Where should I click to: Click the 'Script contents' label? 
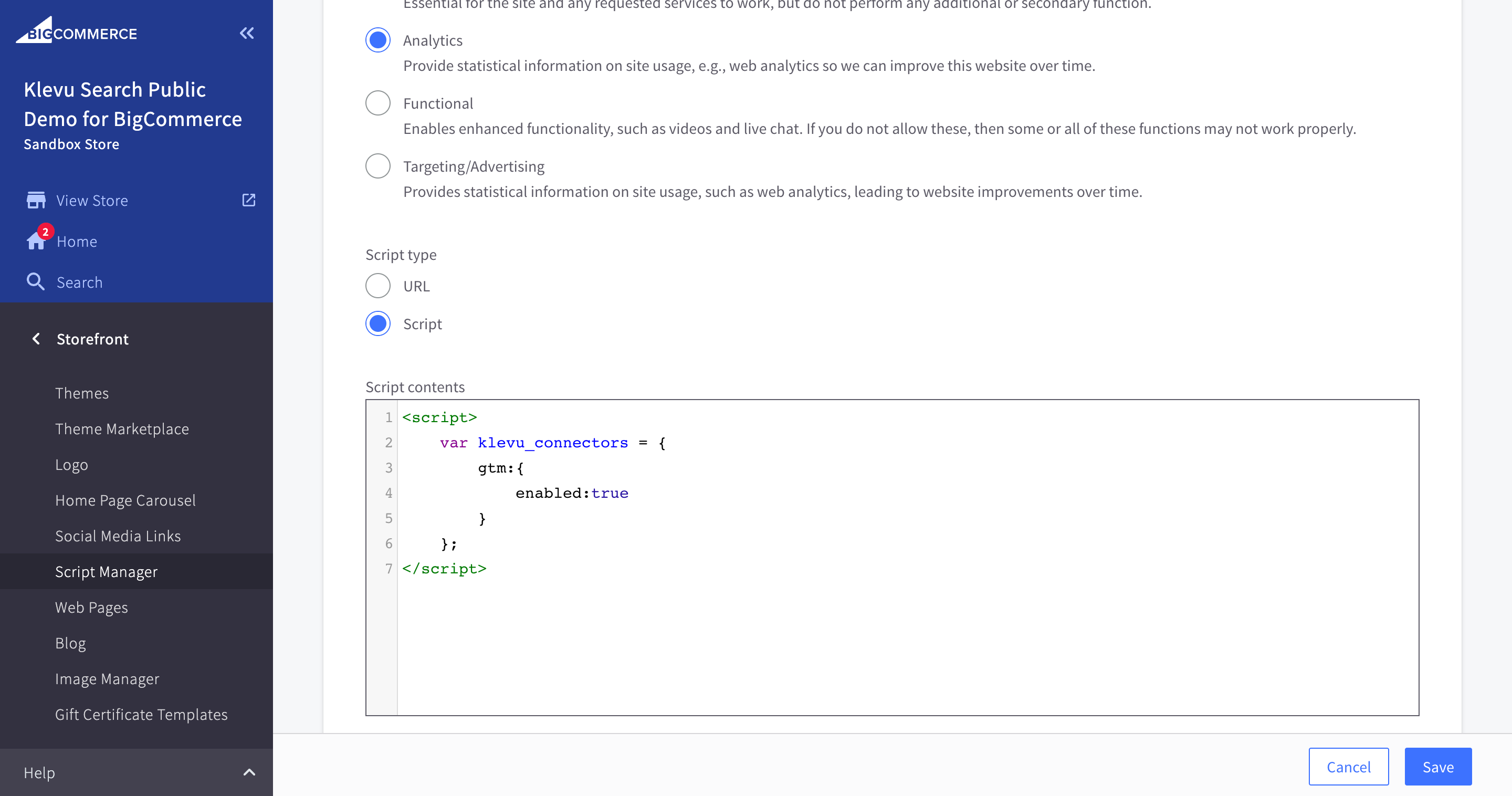coord(415,387)
